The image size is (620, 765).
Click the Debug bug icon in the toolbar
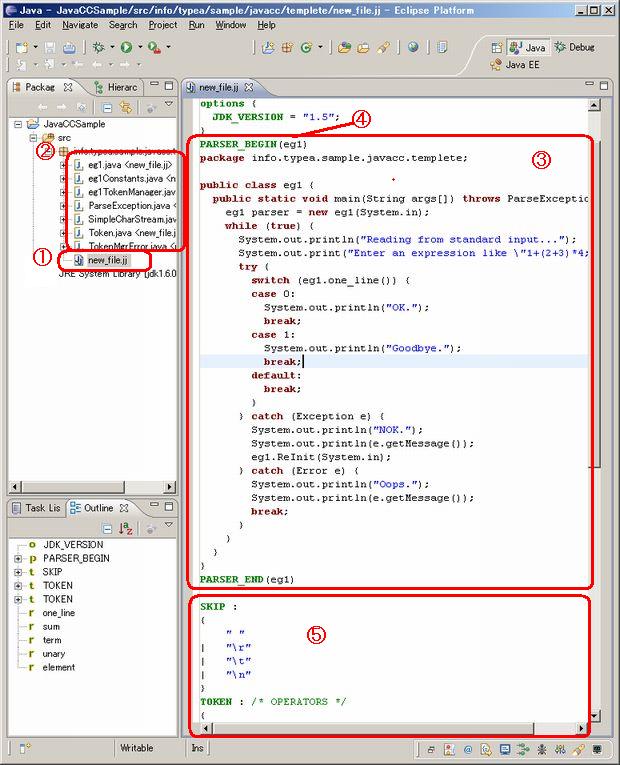[98, 47]
